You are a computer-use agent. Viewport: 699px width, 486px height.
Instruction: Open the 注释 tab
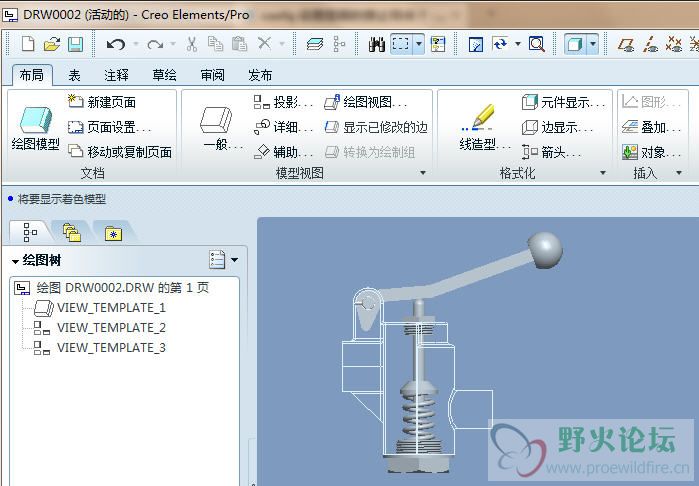click(x=116, y=75)
